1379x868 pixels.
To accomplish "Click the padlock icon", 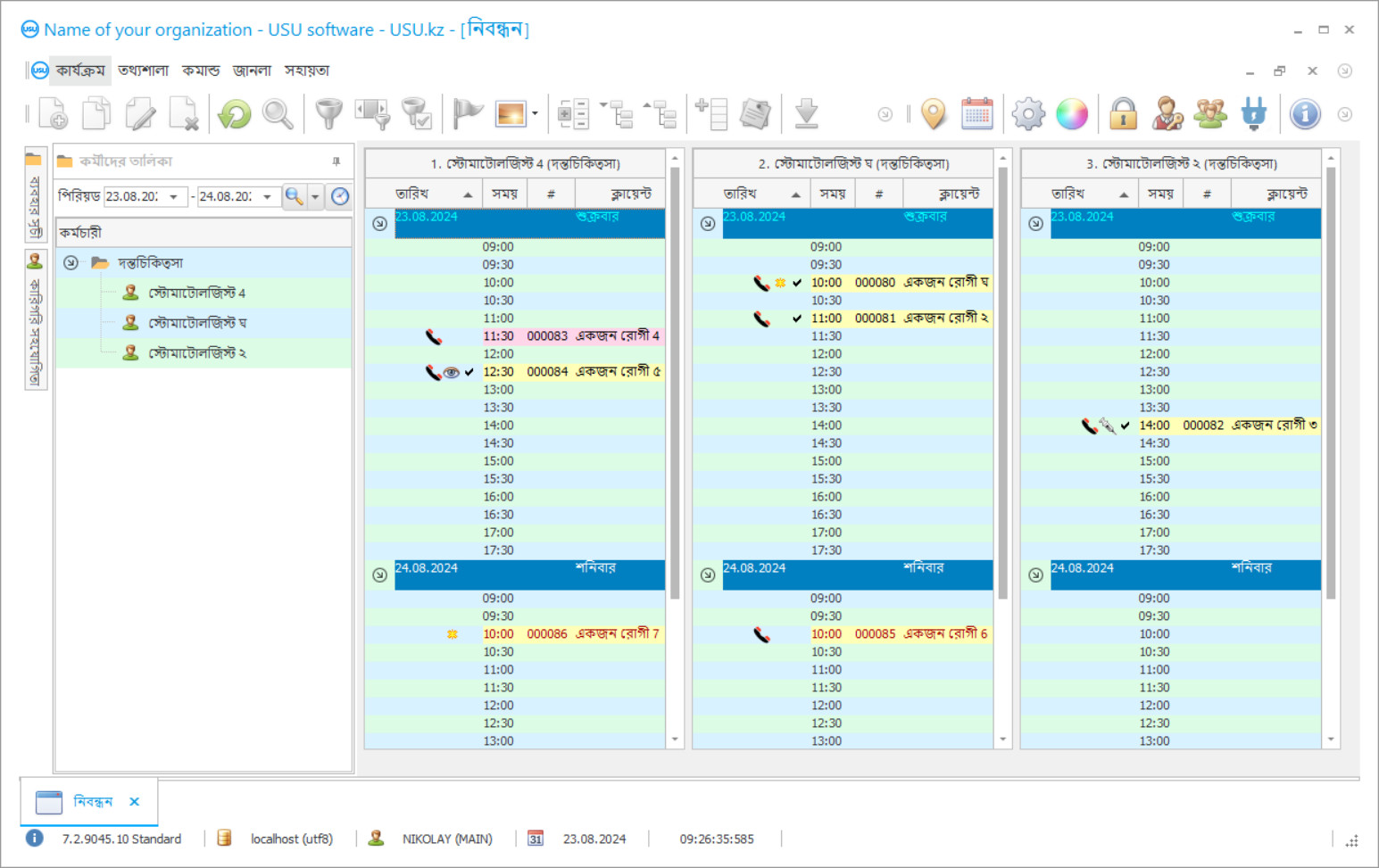I will tap(1123, 114).
